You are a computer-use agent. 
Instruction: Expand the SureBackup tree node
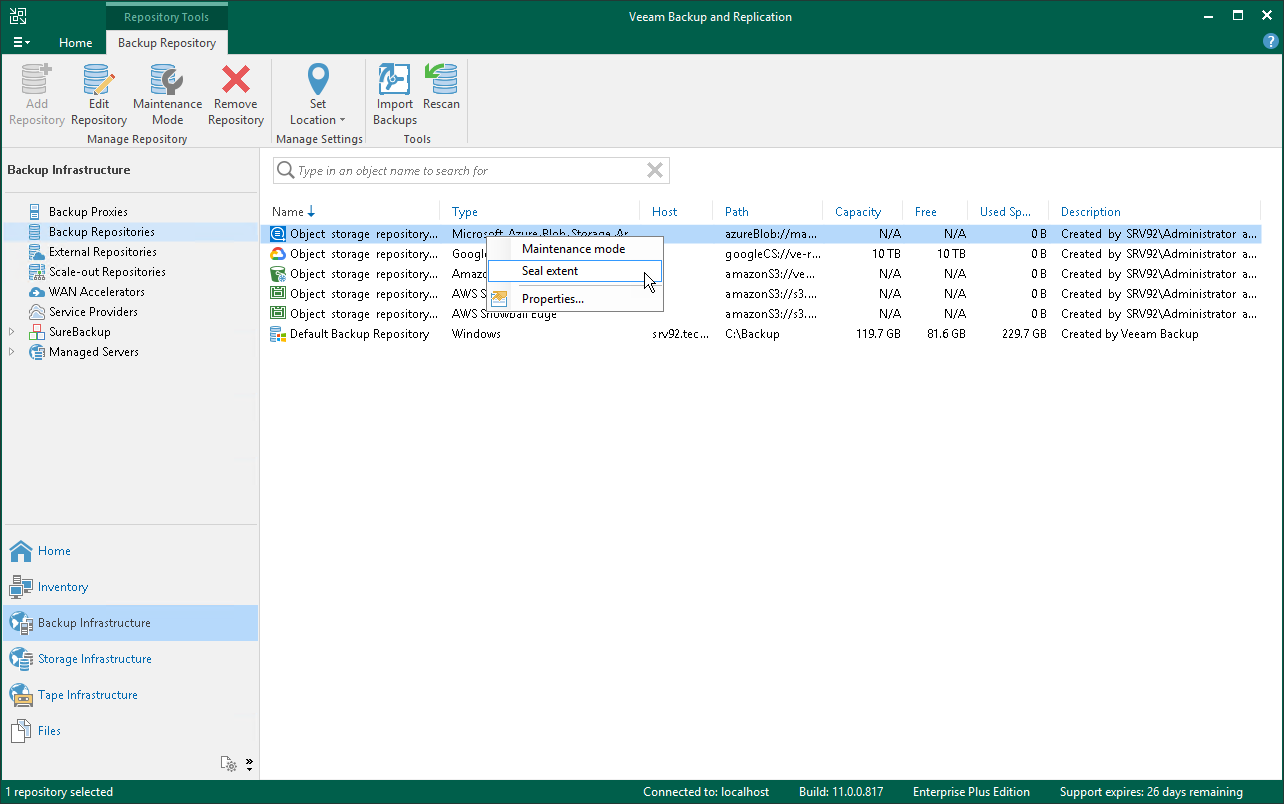(12, 332)
